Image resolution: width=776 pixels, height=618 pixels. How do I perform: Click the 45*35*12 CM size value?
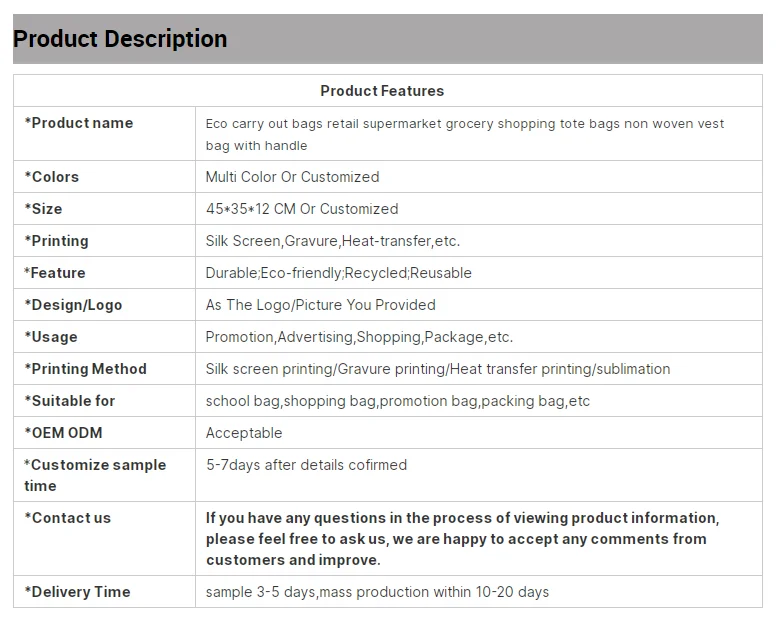tap(301, 209)
